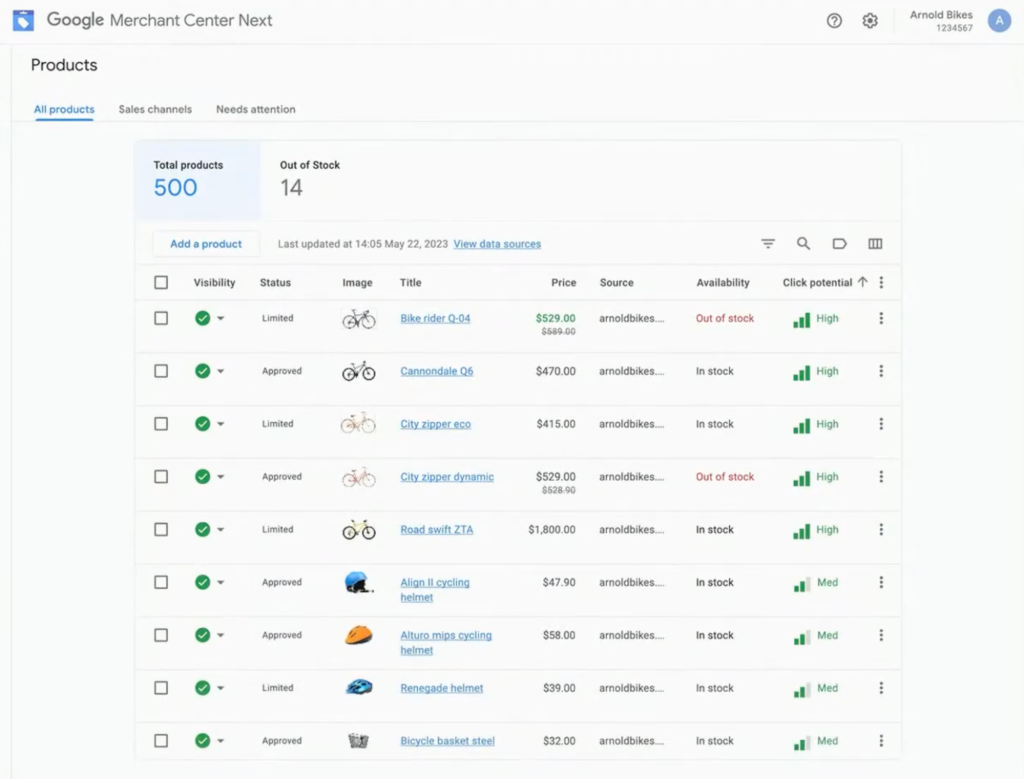Viewport: 1024px width, 779px height.
Task: Check the Road swift ZTA row checkbox
Action: pyautogui.click(x=161, y=530)
